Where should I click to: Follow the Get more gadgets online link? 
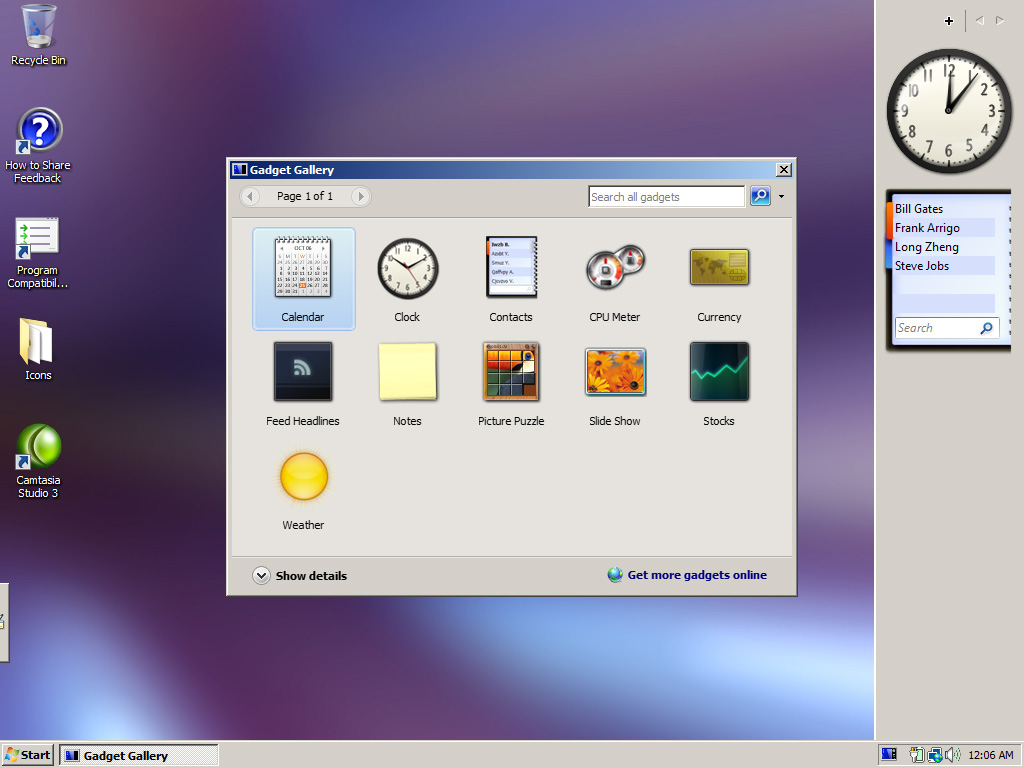(x=696, y=575)
